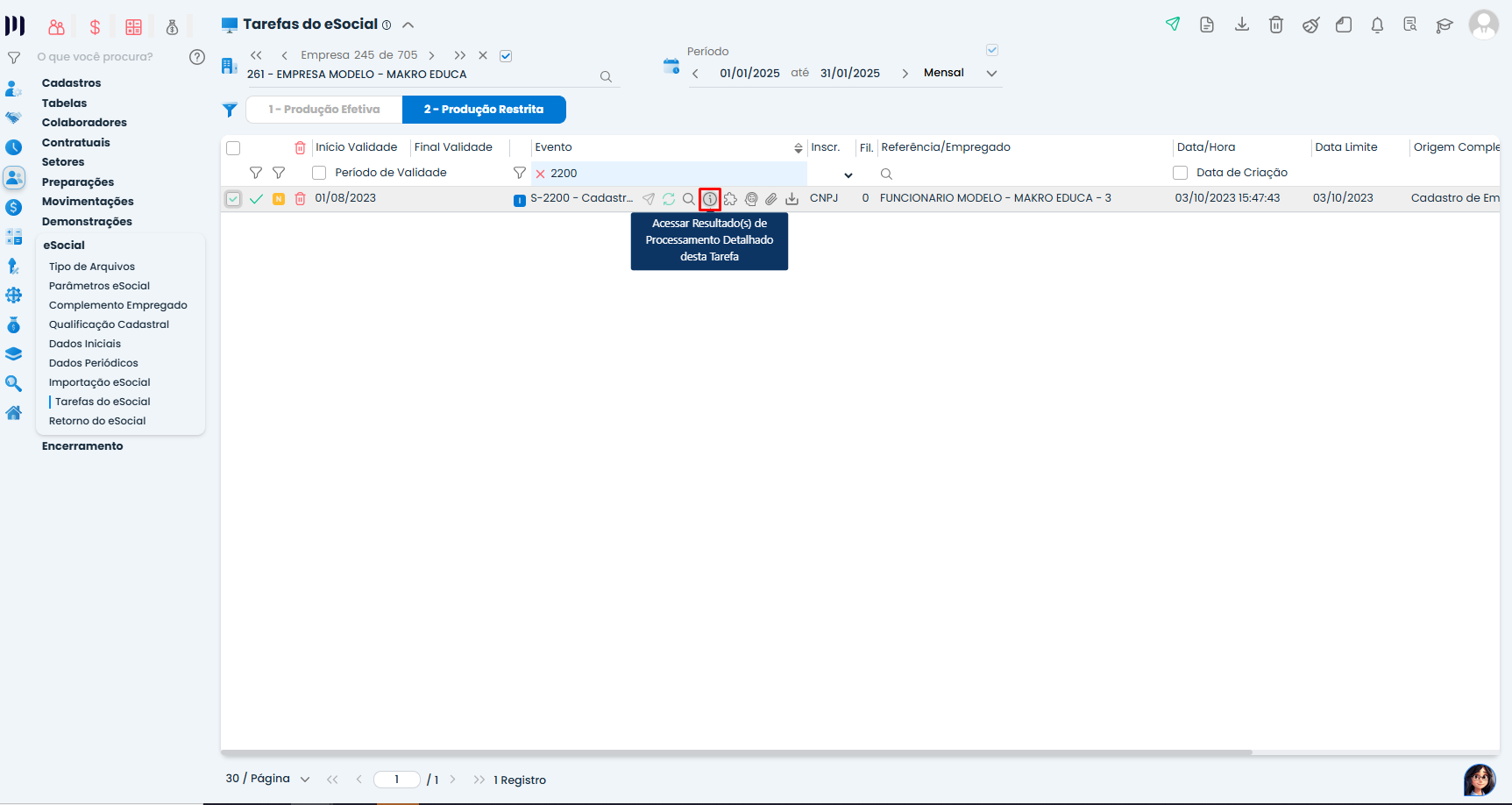1512x805 pixels.
Task: Expand the 30 / Página size dropdown
Action: [x=305, y=780]
